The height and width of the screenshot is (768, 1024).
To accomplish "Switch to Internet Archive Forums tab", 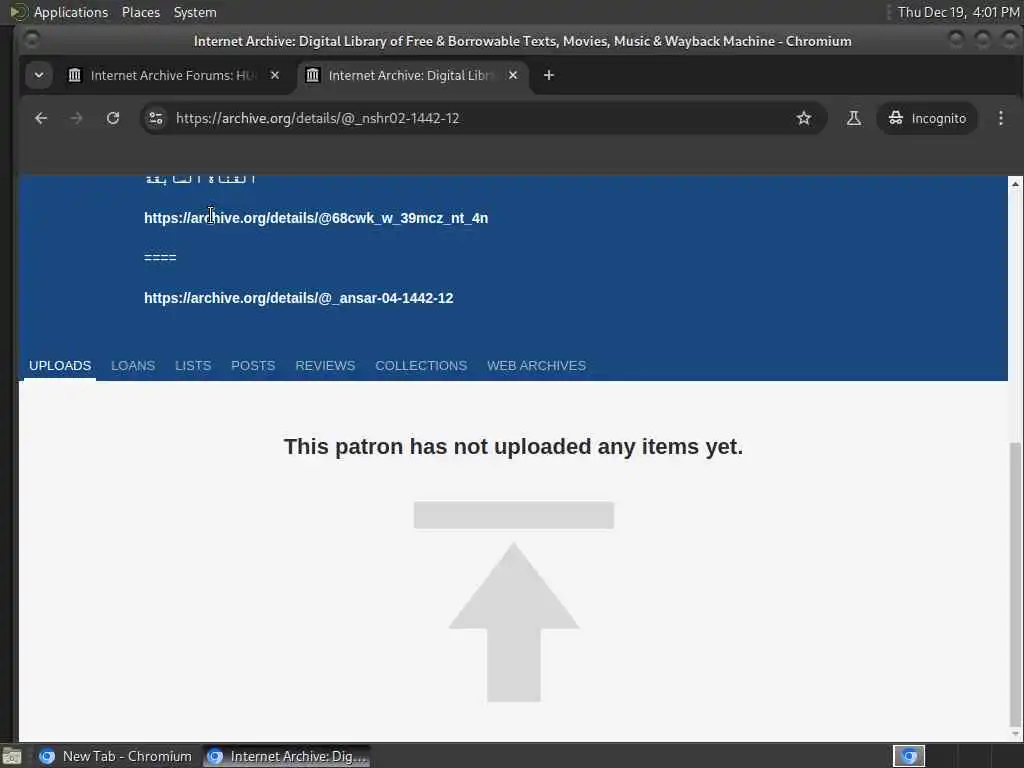I will pyautogui.click(x=174, y=75).
